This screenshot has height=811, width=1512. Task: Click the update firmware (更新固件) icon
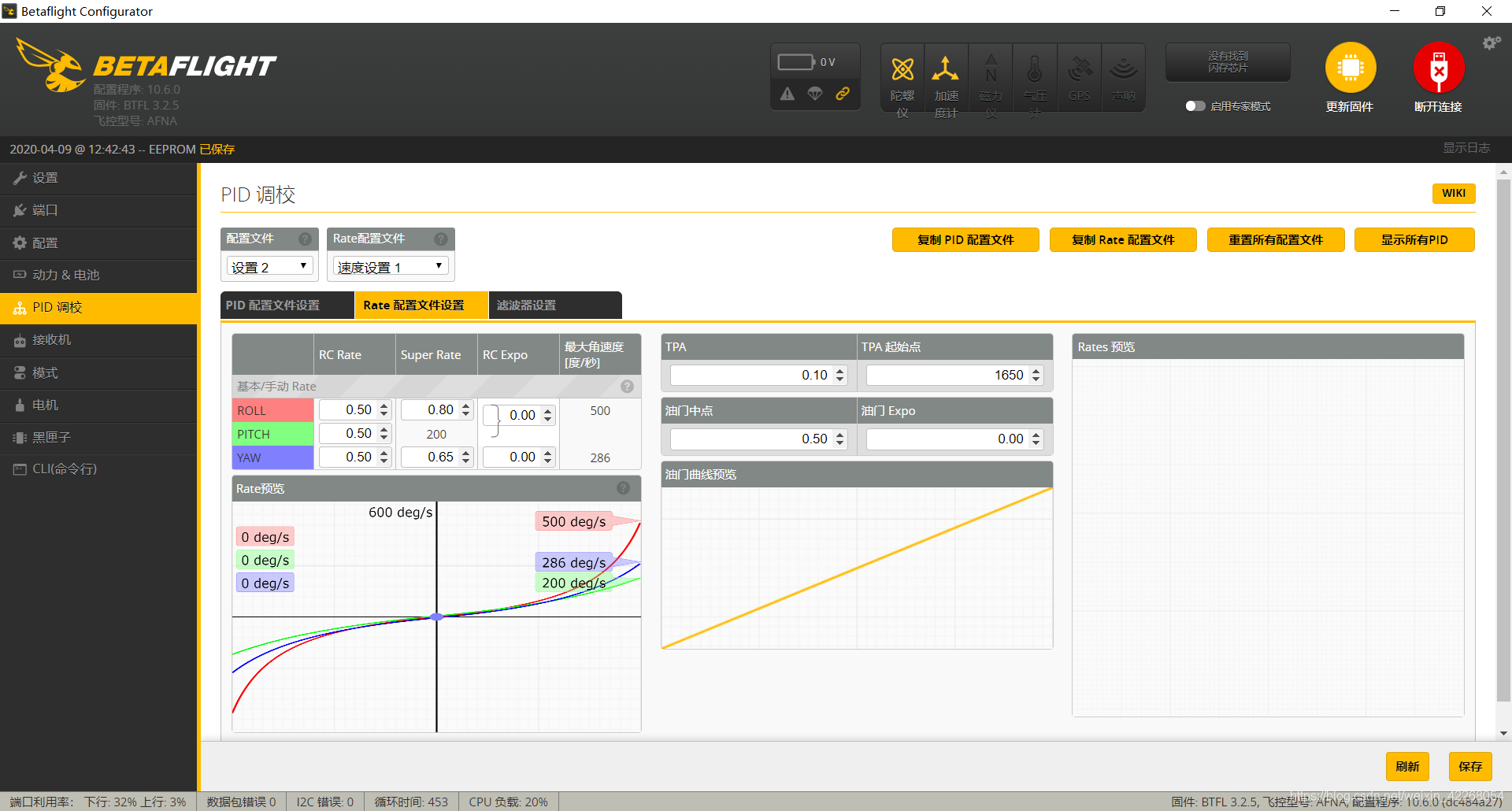coord(1351,68)
